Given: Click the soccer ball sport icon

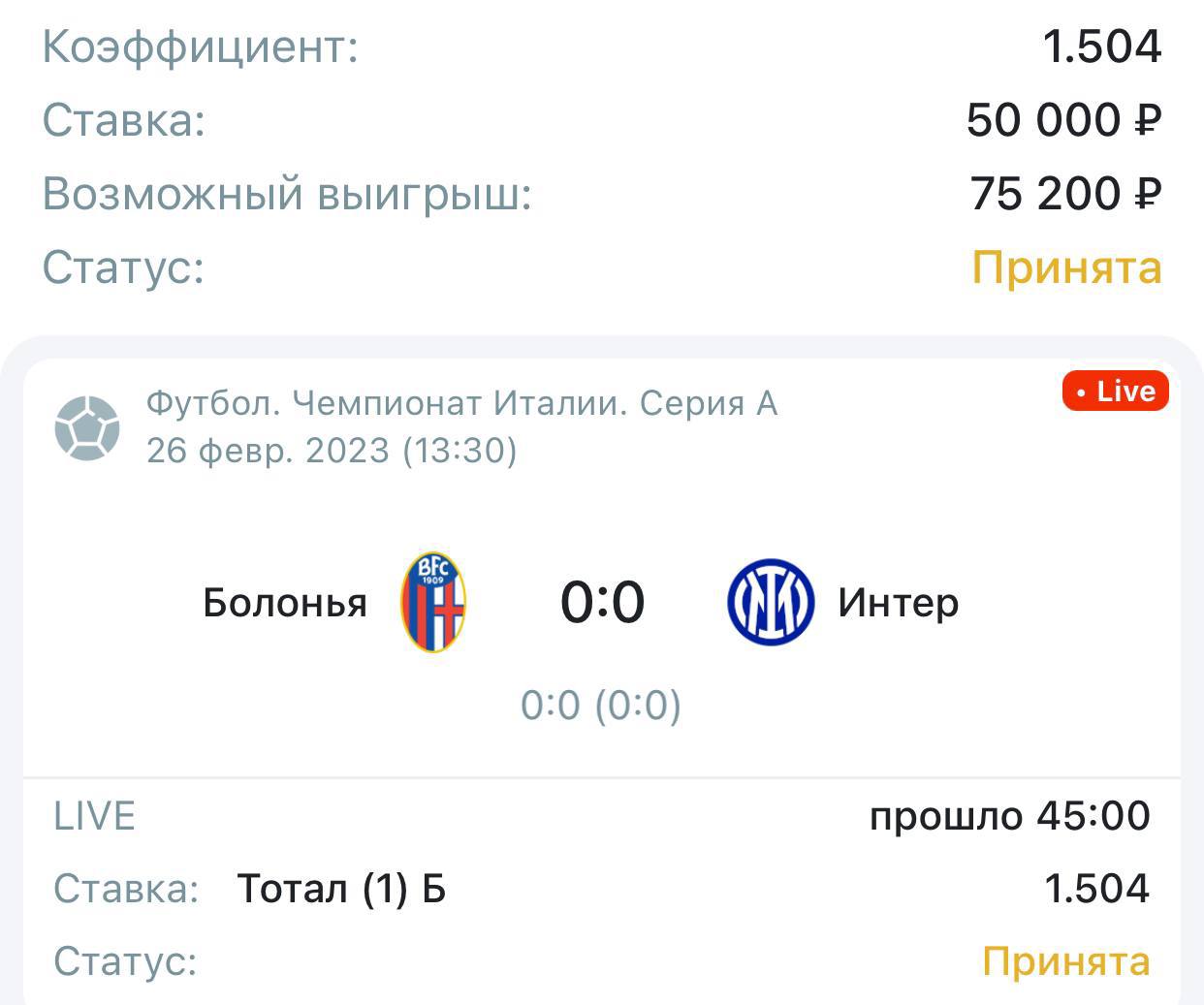Looking at the screenshot, I should [x=87, y=426].
